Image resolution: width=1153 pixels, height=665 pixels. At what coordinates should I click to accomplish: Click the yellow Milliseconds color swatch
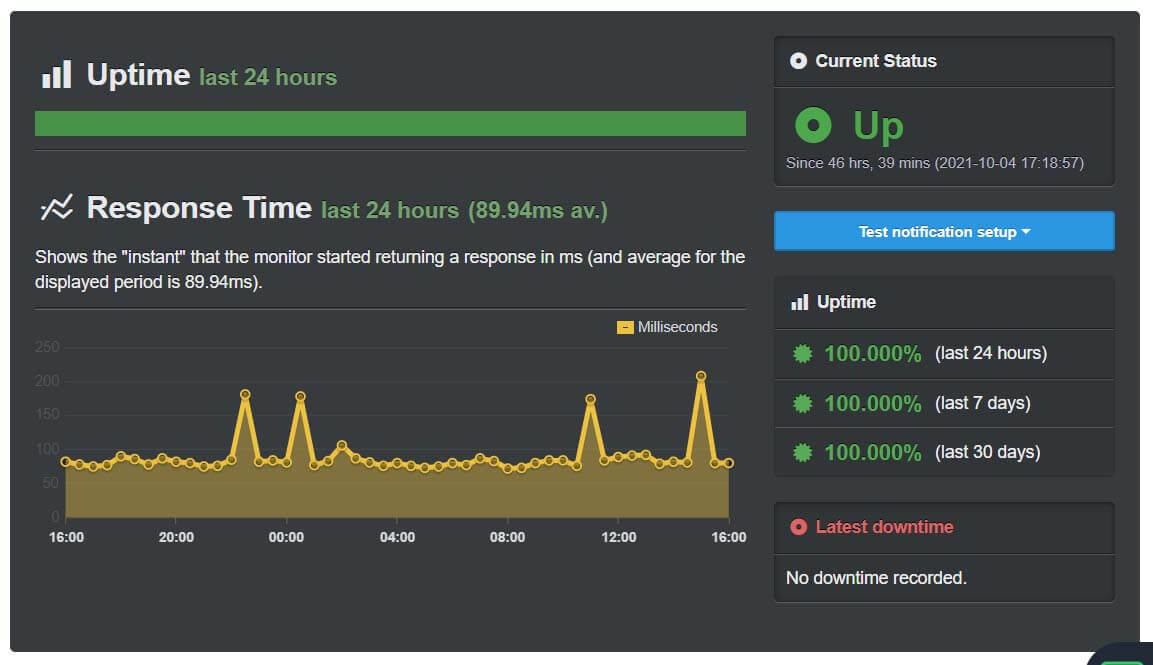click(625, 327)
